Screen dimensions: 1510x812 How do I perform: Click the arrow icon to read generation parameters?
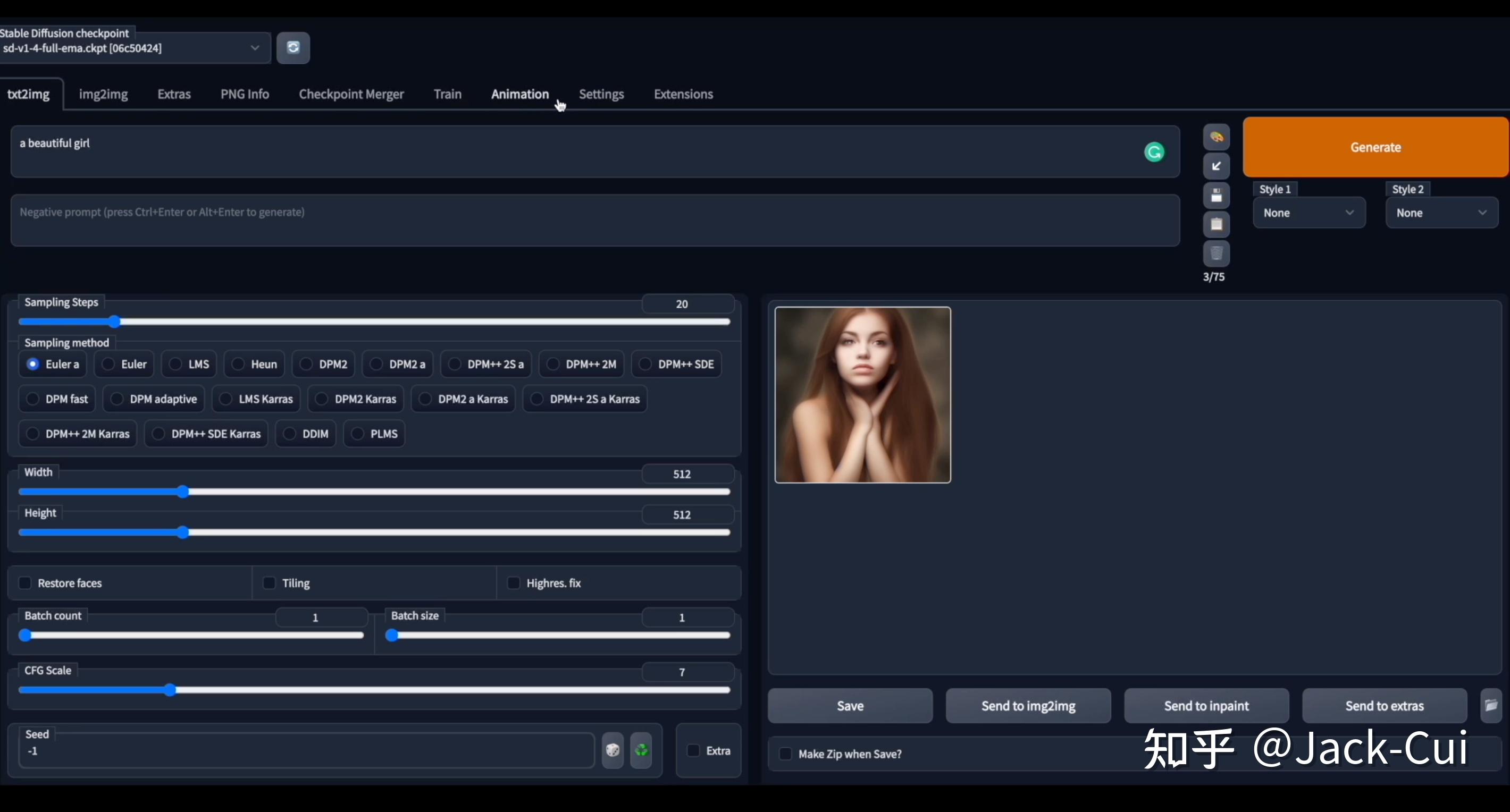pyautogui.click(x=1217, y=166)
